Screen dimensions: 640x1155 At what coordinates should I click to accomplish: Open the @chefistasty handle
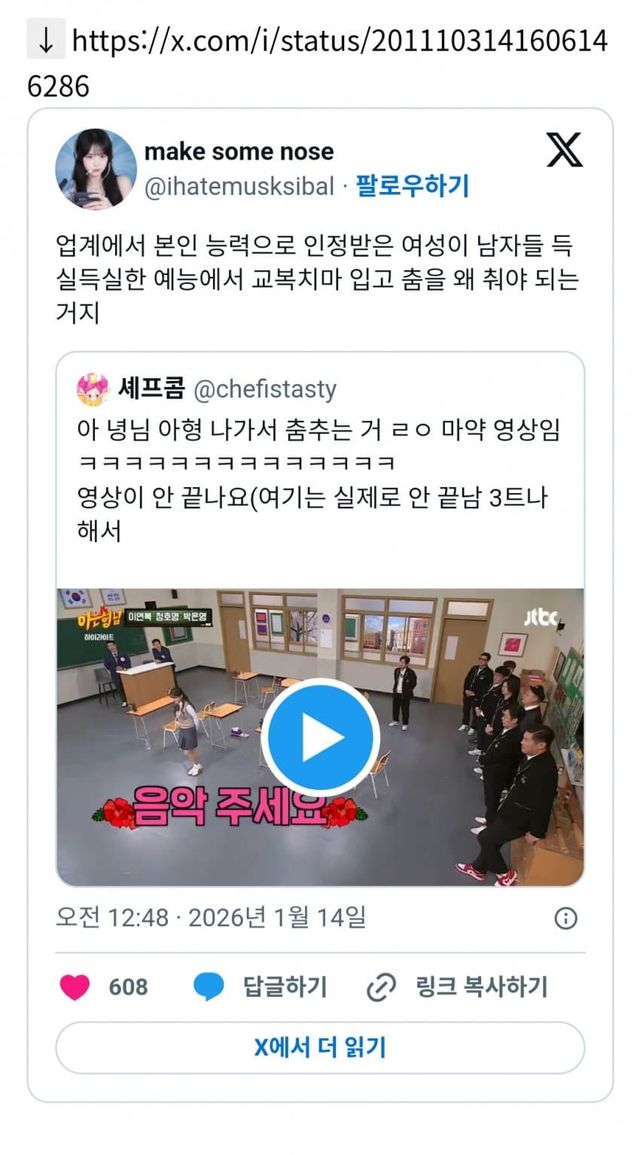(x=265, y=389)
